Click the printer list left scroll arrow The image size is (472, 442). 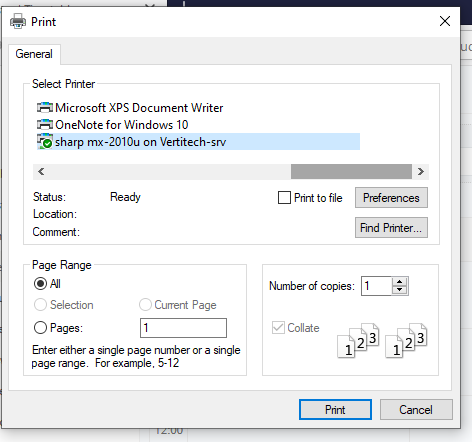[41, 172]
